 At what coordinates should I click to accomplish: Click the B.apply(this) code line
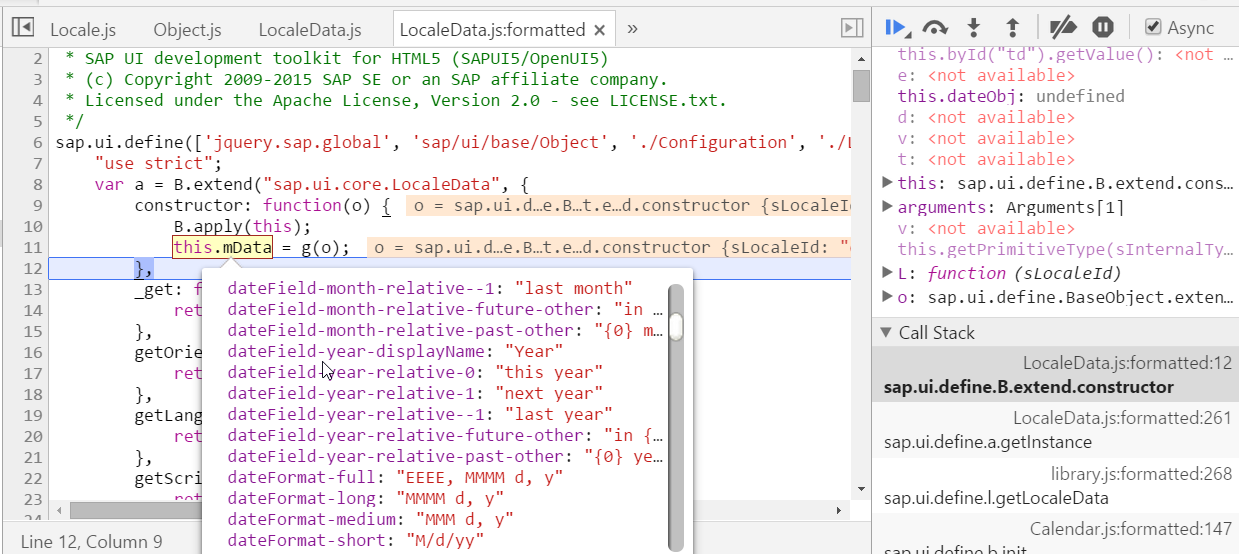click(x=243, y=226)
